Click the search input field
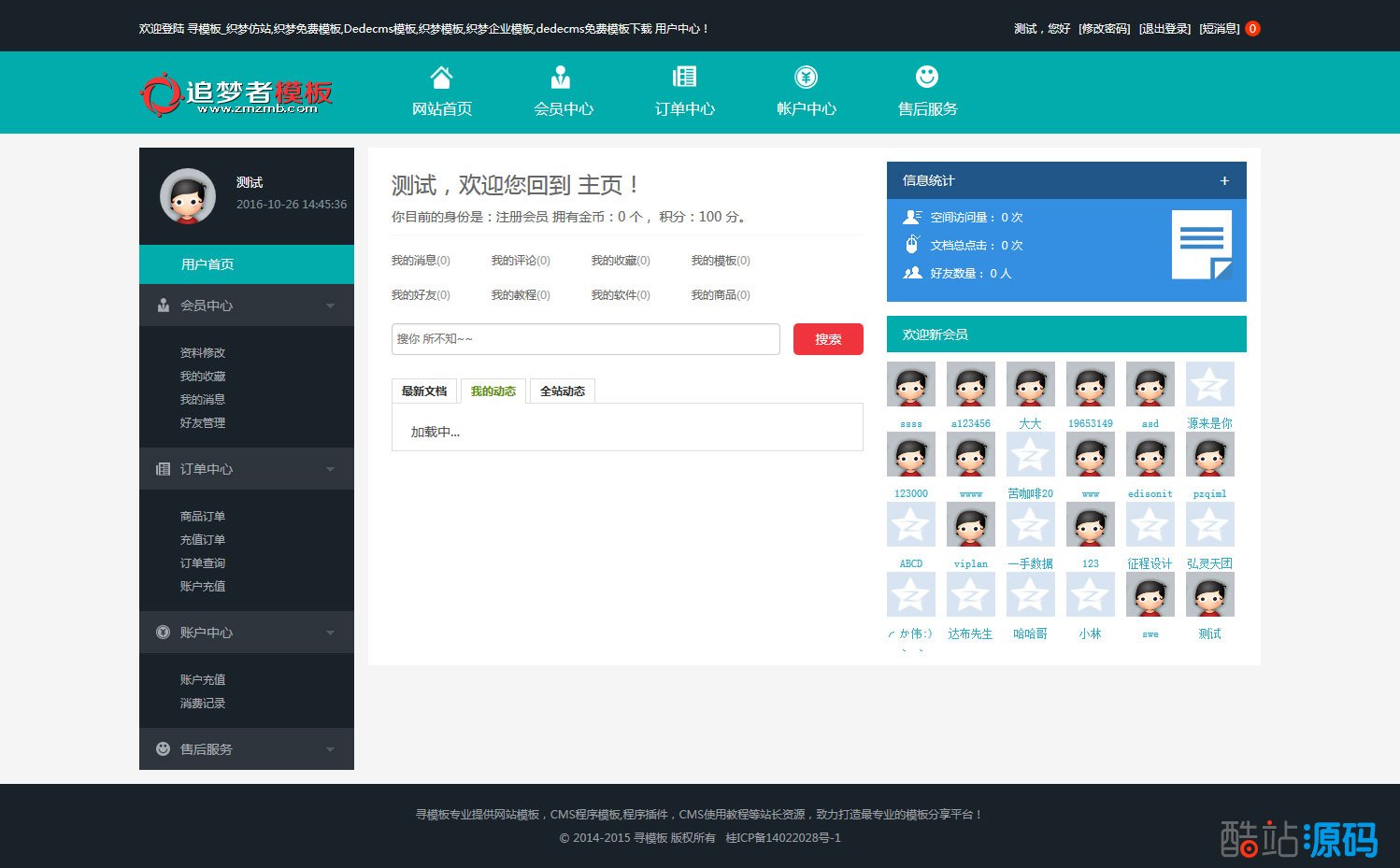This screenshot has height=868, width=1400. click(585, 339)
